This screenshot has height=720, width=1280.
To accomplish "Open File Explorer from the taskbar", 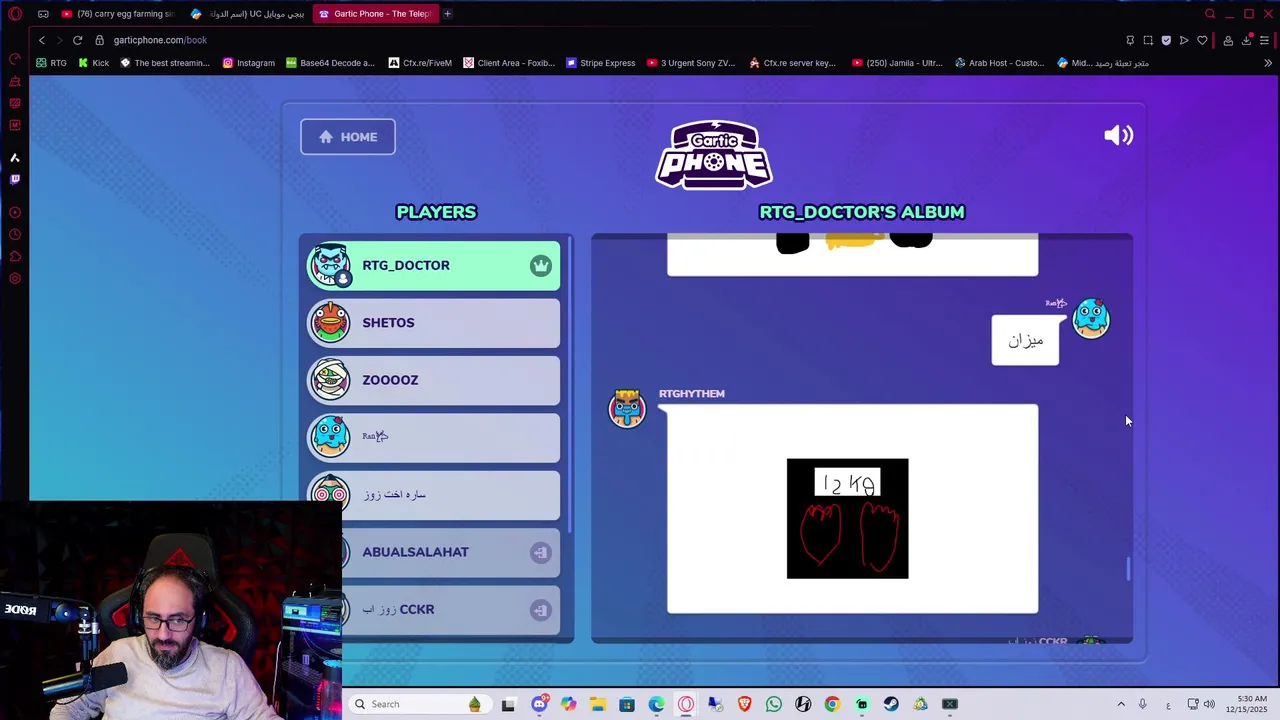I will [x=597, y=704].
